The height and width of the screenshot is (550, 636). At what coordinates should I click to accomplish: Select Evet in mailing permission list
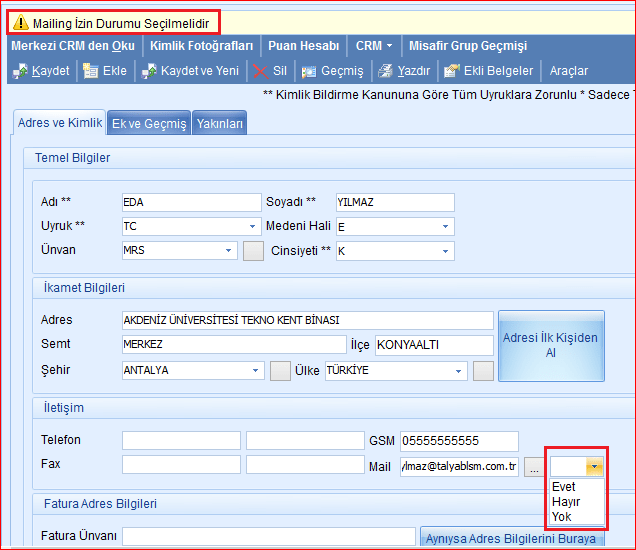coord(564,487)
